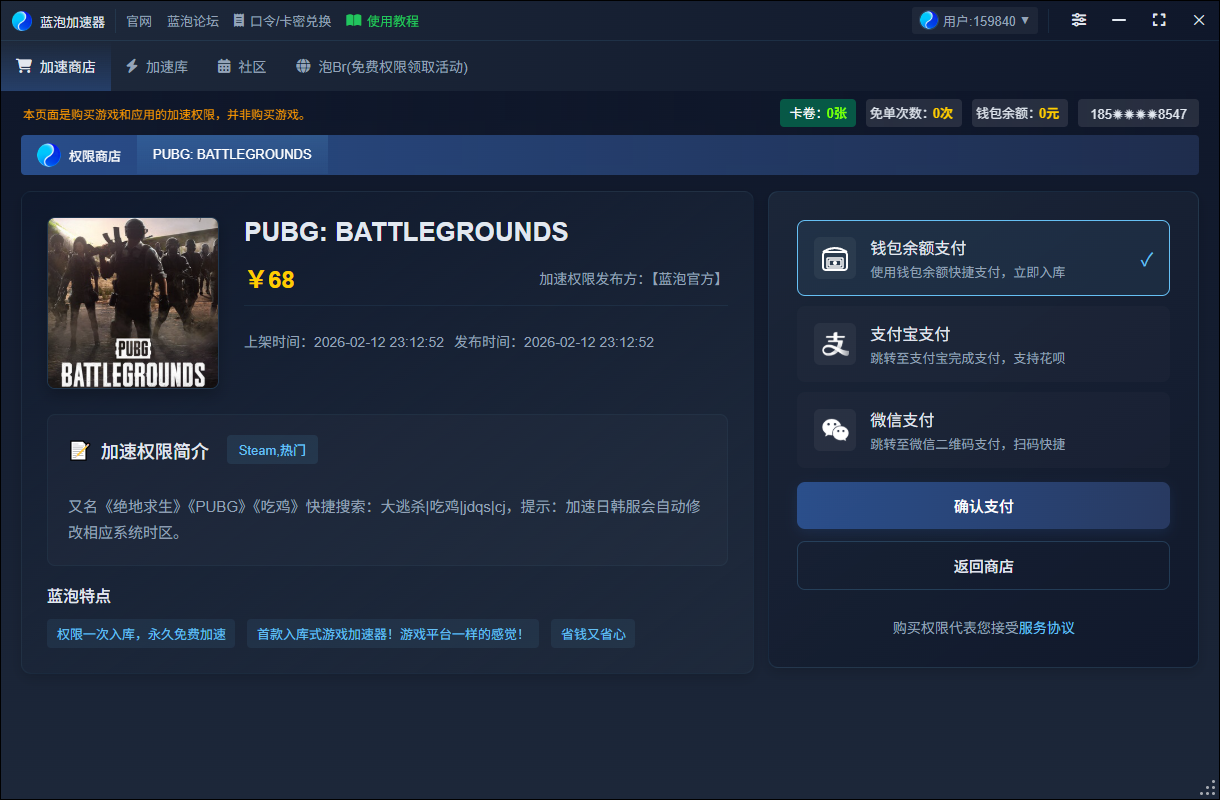Open the settings sliders icon in title bar
The image size is (1220, 800).
point(1079,20)
